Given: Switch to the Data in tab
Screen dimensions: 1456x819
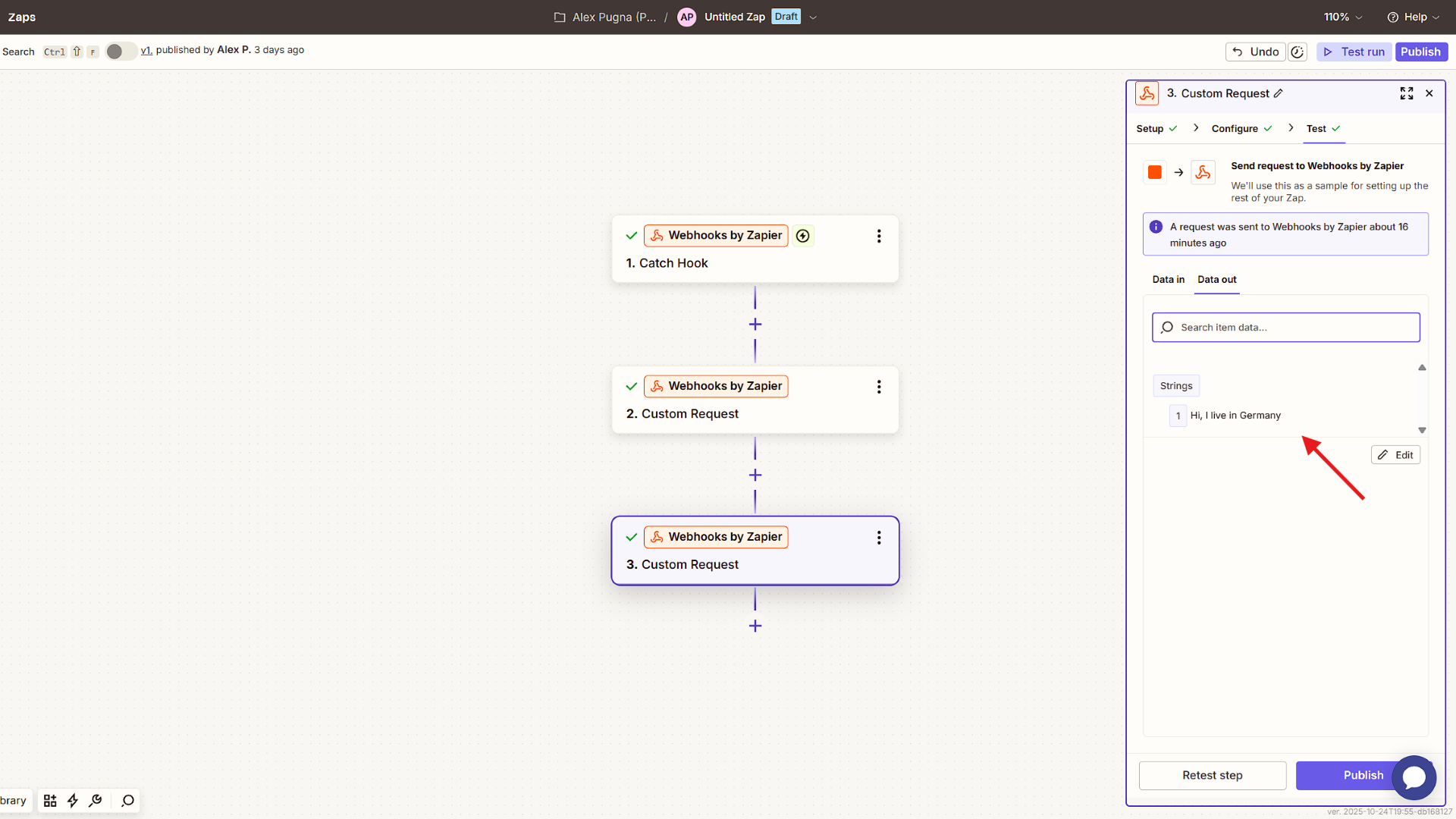Looking at the screenshot, I should [x=1168, y=280].
